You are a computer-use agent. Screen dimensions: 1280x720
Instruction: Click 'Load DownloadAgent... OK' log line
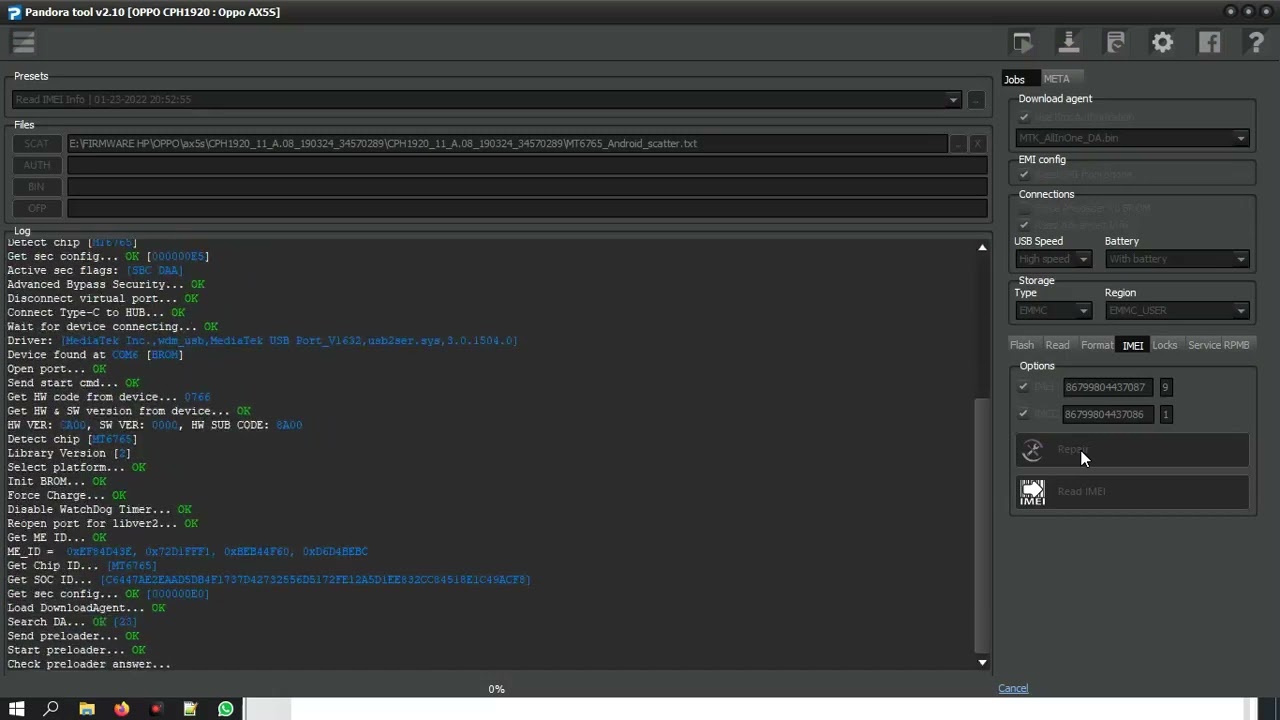pyautogui.click(x=86, y=608)
